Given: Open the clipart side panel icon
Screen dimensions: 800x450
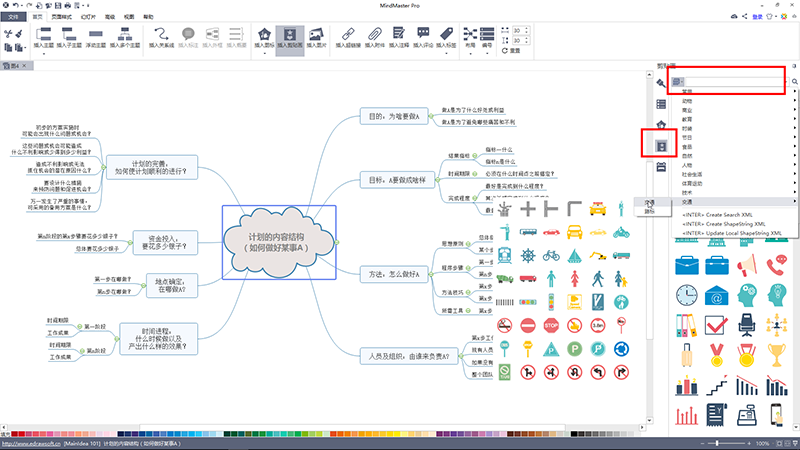Looking at the screenshot, I should pyautogui.click(x=661, y=146).
